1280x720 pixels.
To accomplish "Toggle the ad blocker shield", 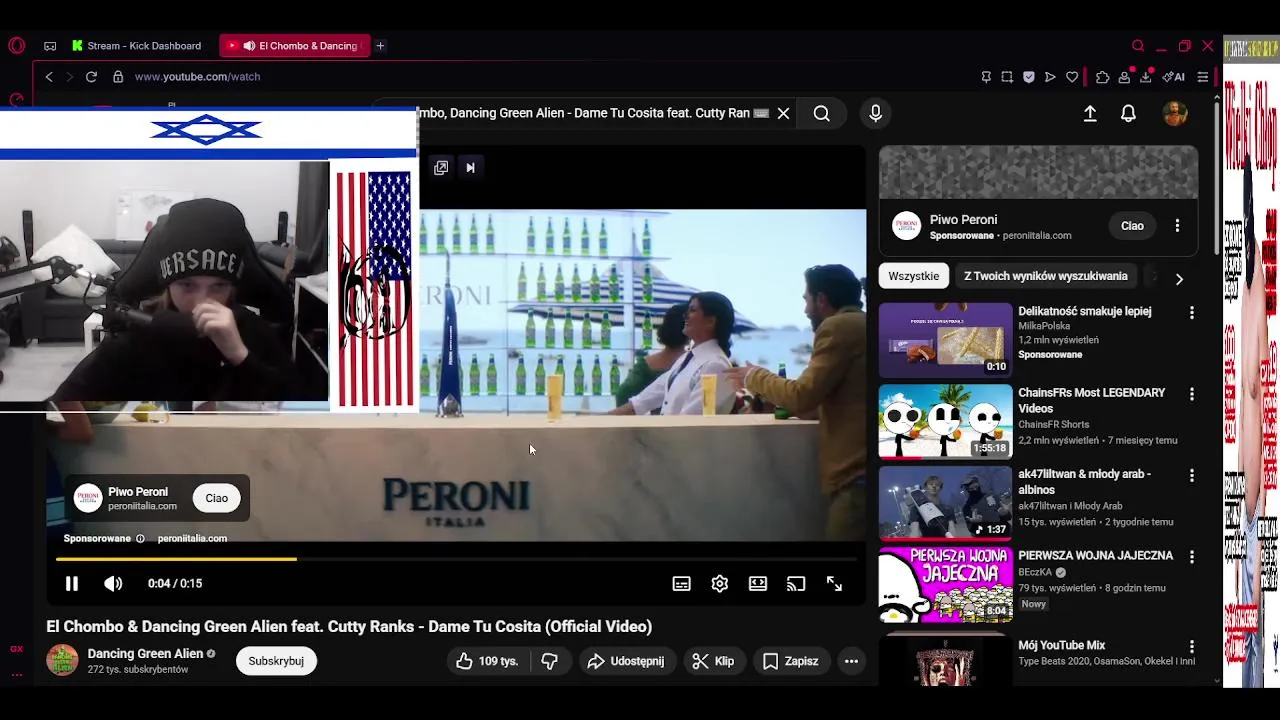I will coord(1028,76).
